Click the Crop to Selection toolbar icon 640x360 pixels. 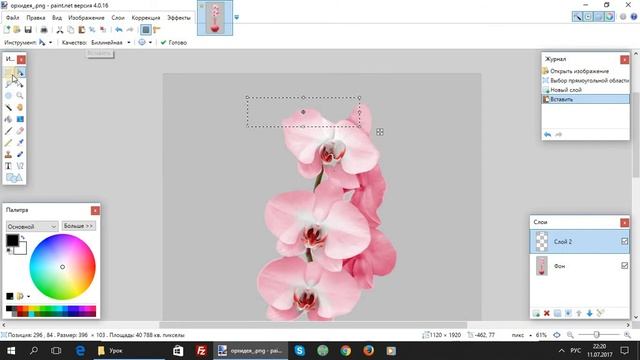click(92, 30)
